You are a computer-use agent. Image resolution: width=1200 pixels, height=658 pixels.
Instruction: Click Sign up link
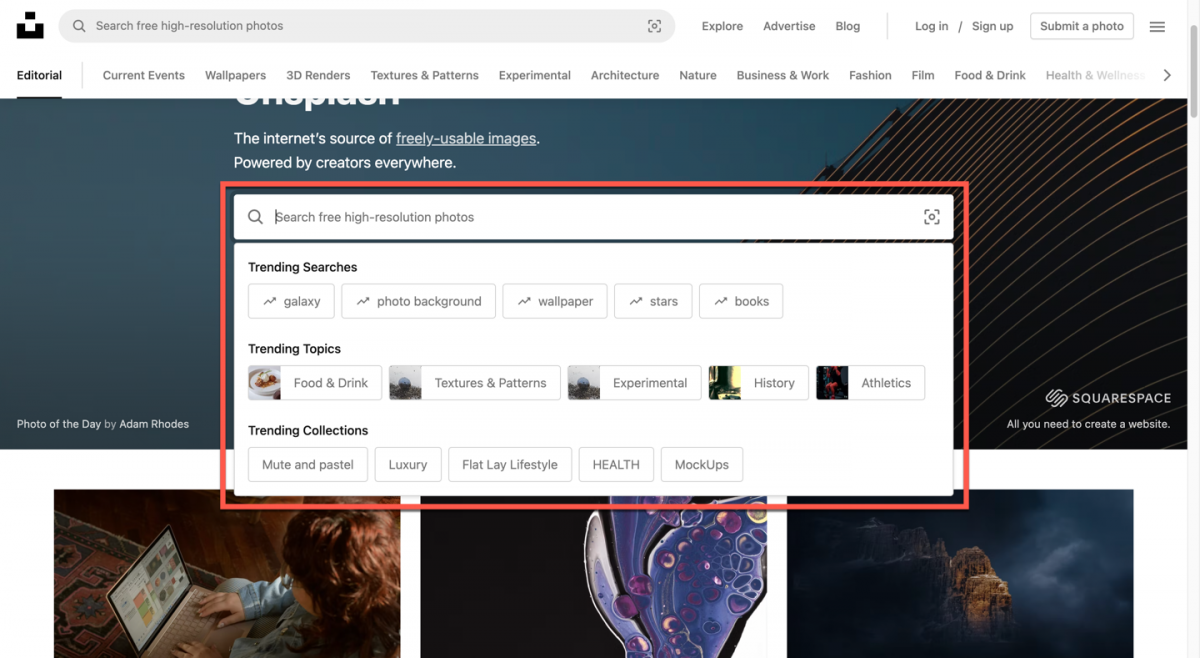(x=992, y=26)
